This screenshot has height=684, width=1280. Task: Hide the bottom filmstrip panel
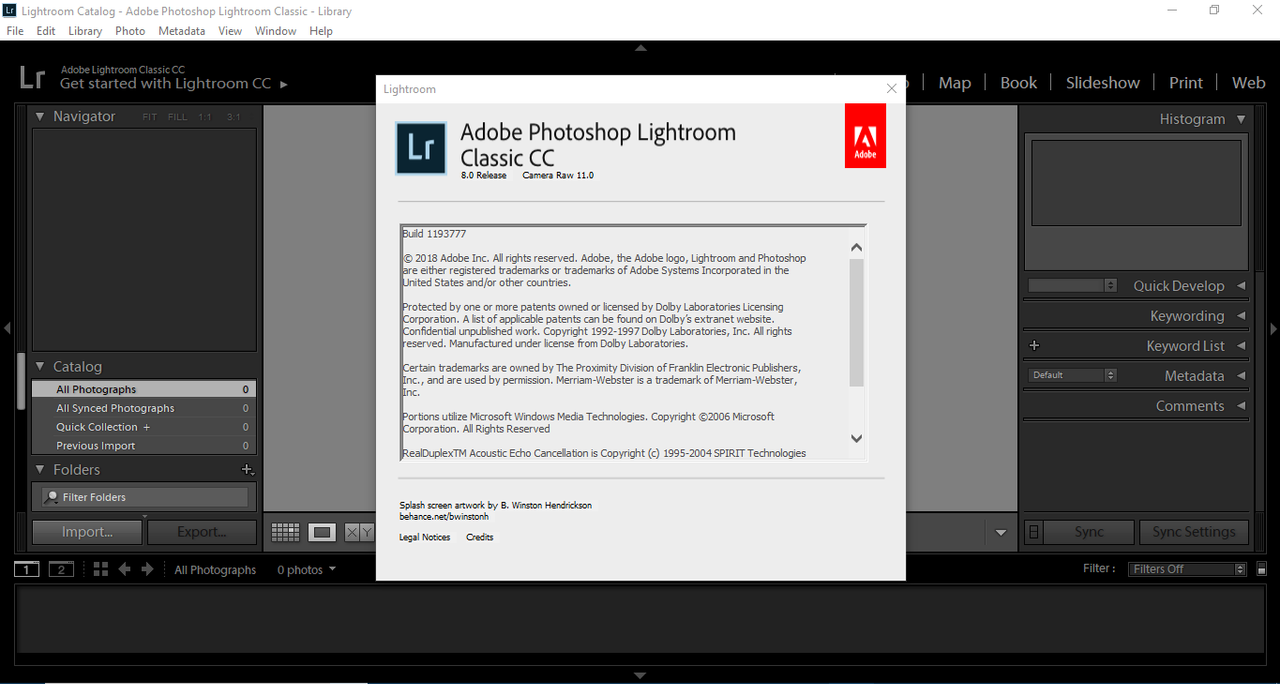640,676
